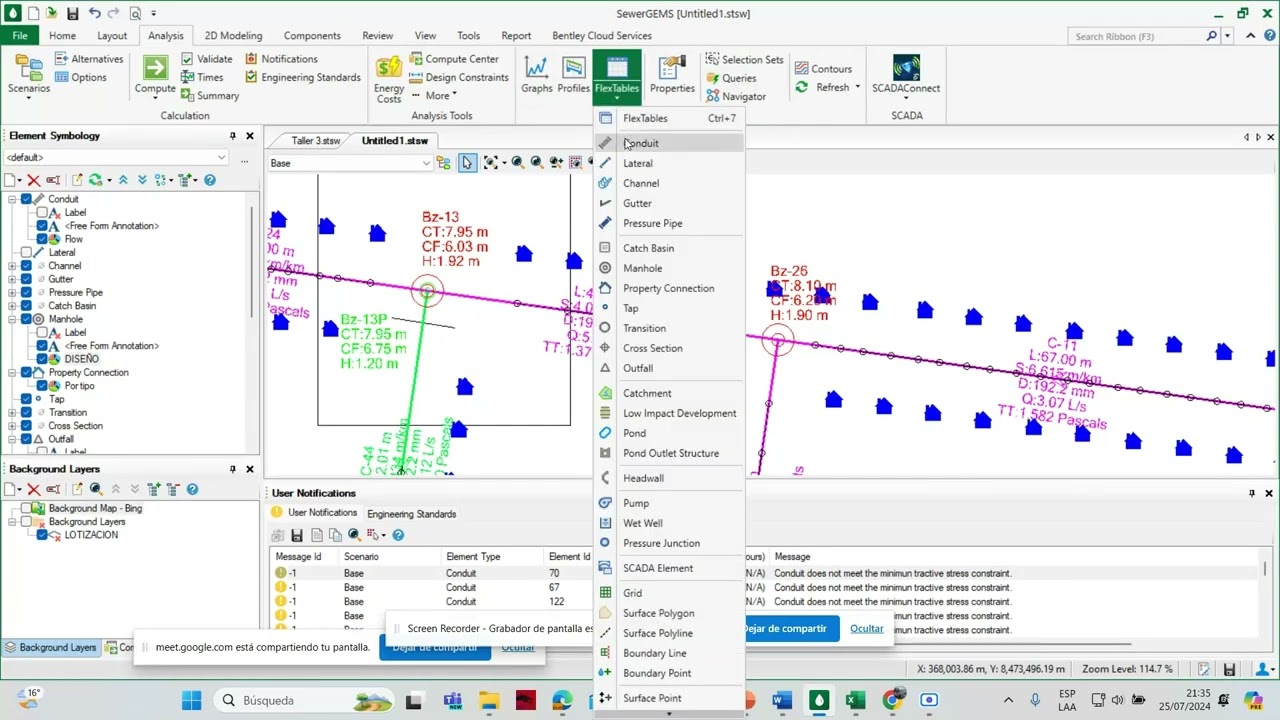Open the Queries manager
The width and height of the screenshot is (1280, 720).
click(731, 78)
